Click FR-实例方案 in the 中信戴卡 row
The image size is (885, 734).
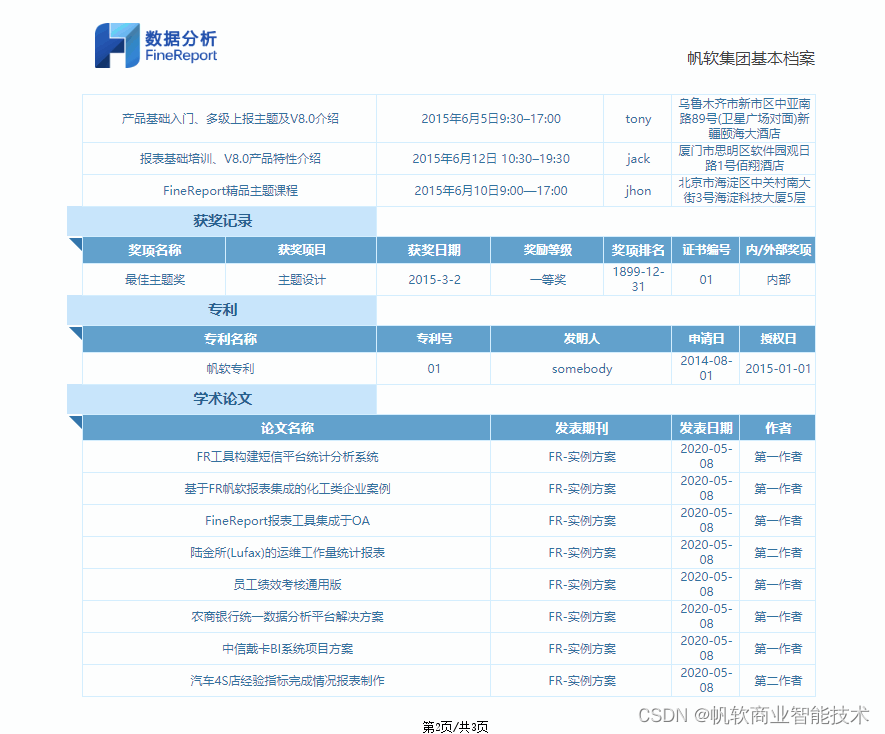(581, 649)
